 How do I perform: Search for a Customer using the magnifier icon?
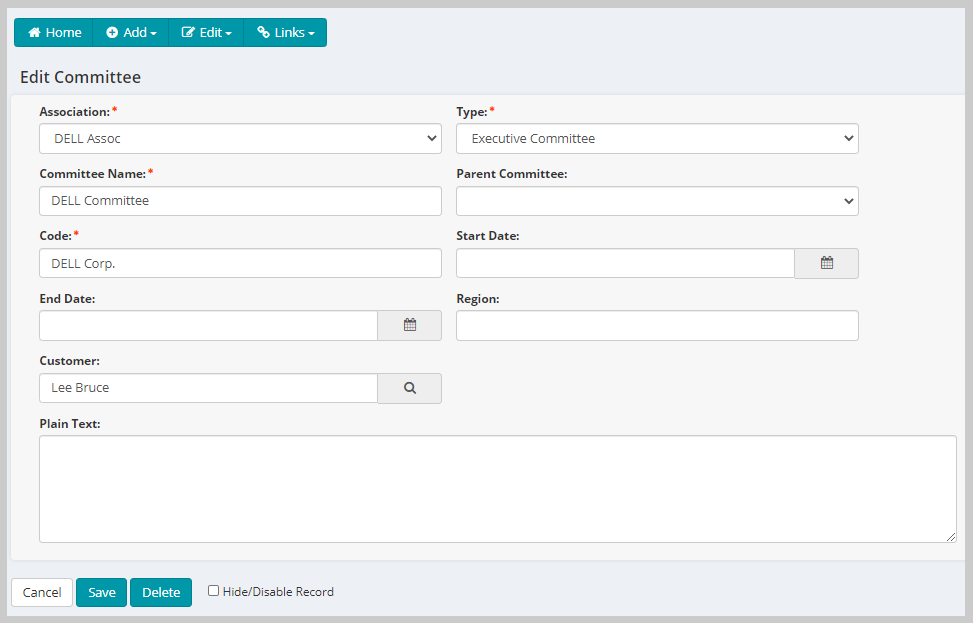click(x=409, y=388)
